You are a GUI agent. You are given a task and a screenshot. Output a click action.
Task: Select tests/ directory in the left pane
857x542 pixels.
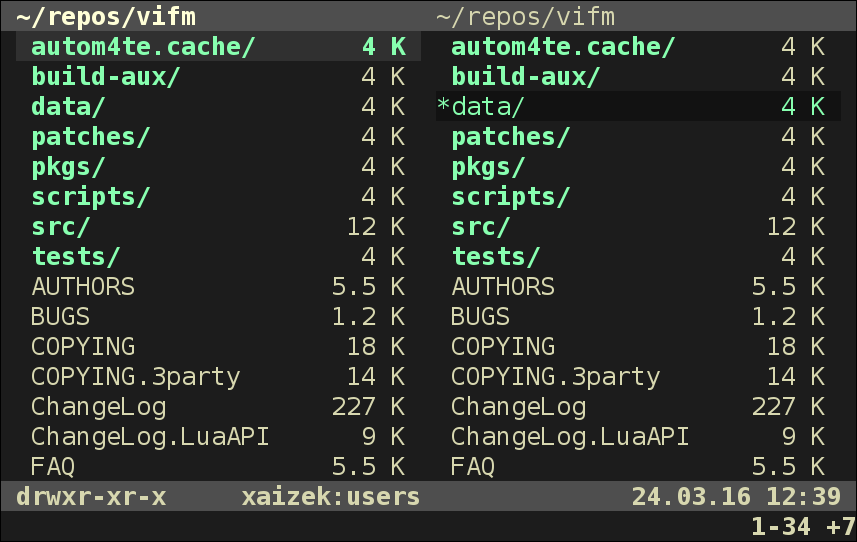click(x=219, y=257)
